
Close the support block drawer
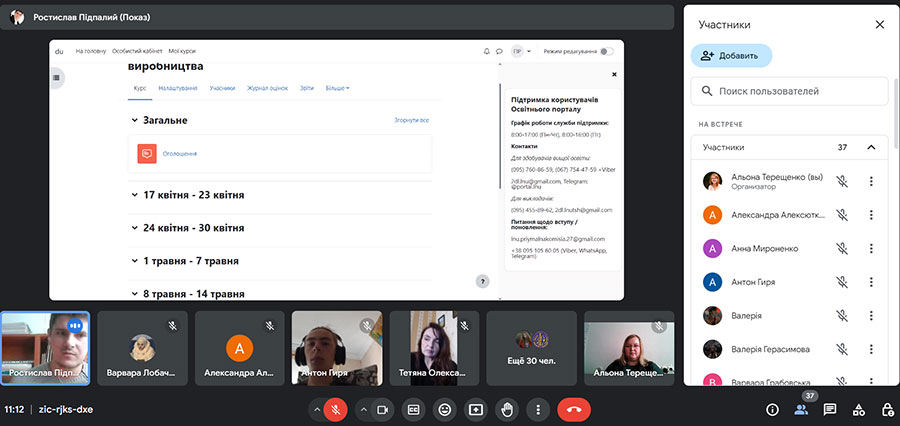pos(614,74)
